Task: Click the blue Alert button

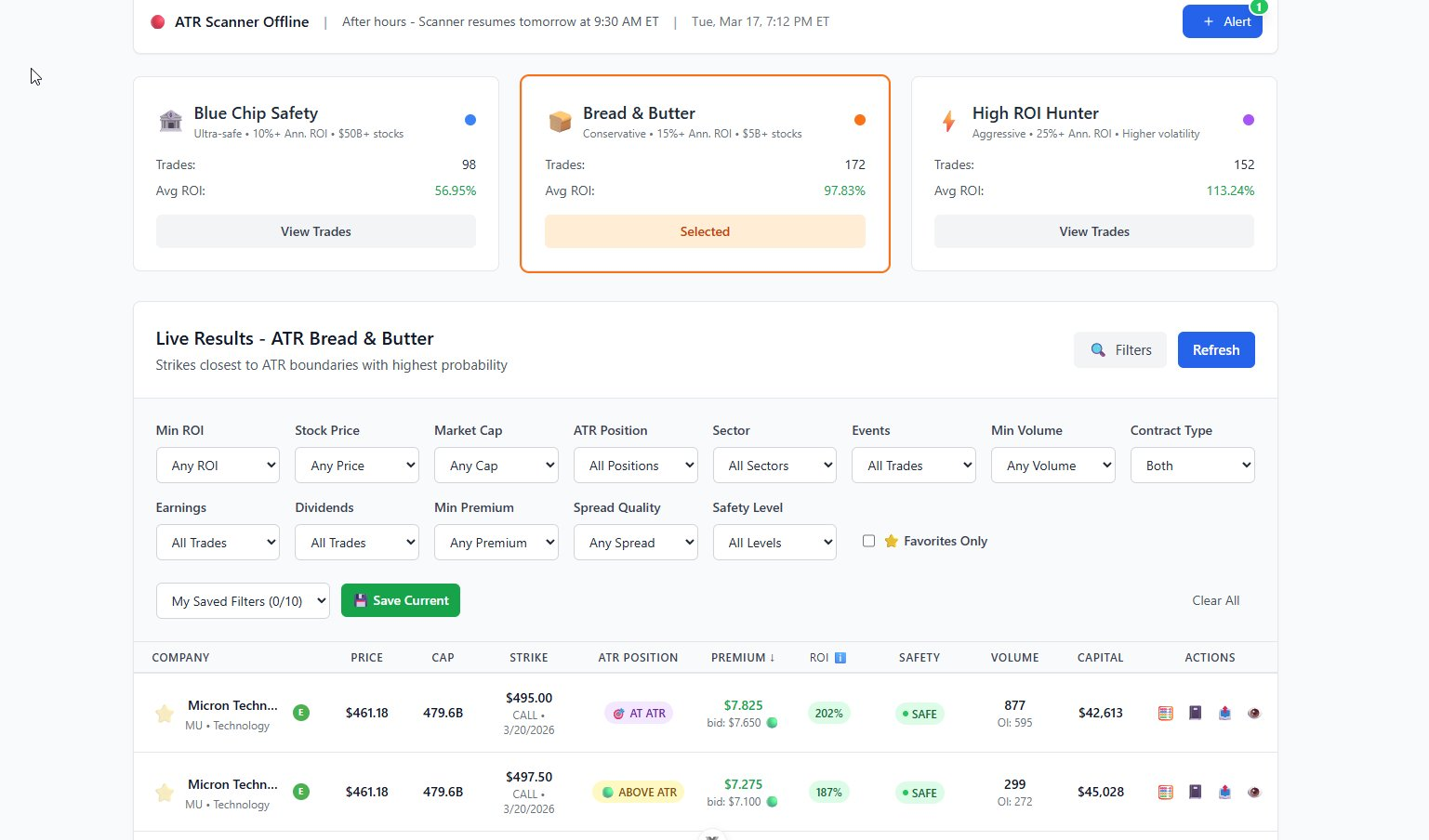Action: click(x=1223, y=21)
